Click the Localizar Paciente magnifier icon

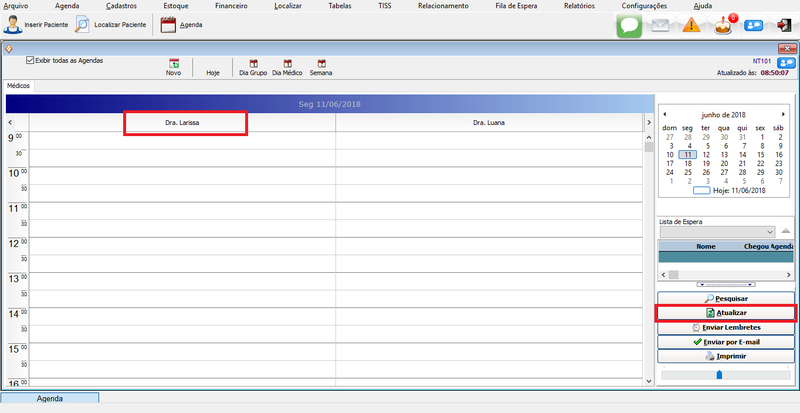tap(82, 25)
